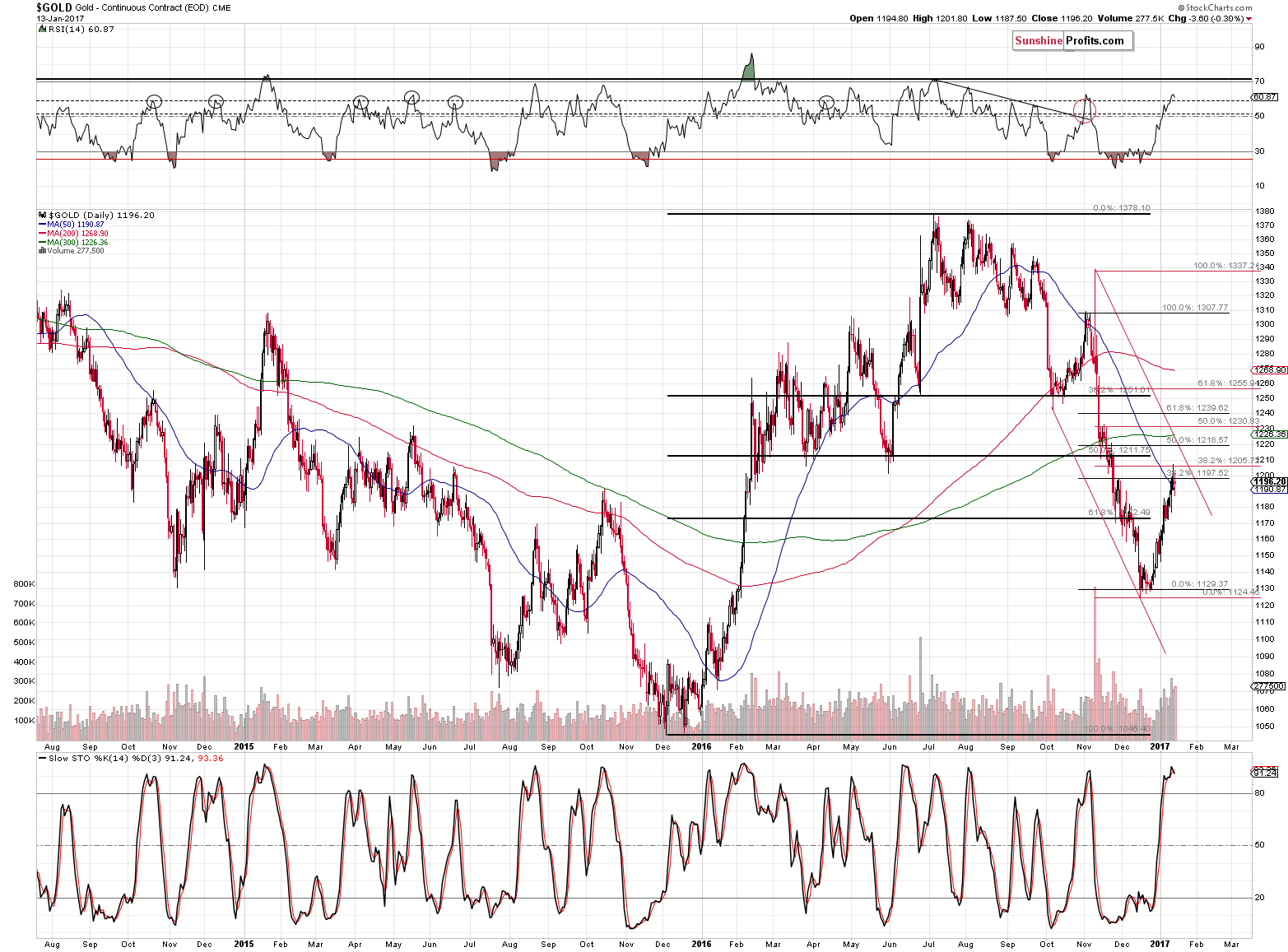Click the 70 level label on RSI axis
This screenshot has height=952, width=1288.
tap(1259, 81)
